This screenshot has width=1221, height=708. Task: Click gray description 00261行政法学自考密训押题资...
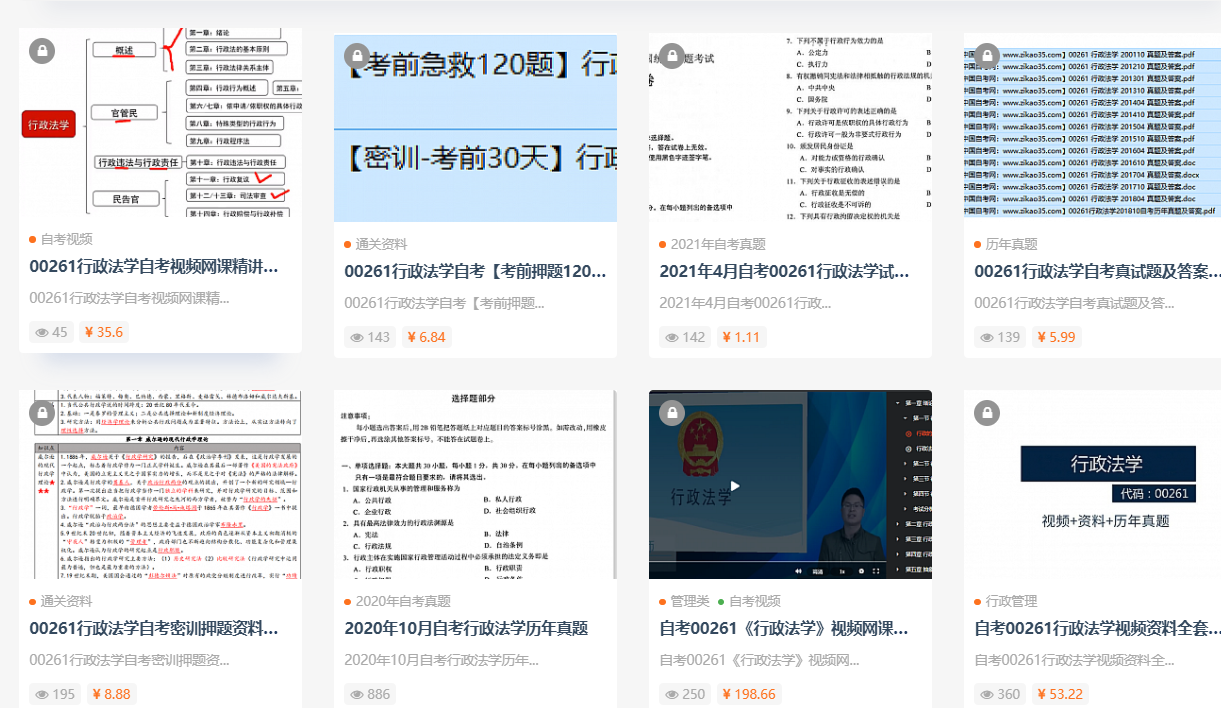coord(129,660)
